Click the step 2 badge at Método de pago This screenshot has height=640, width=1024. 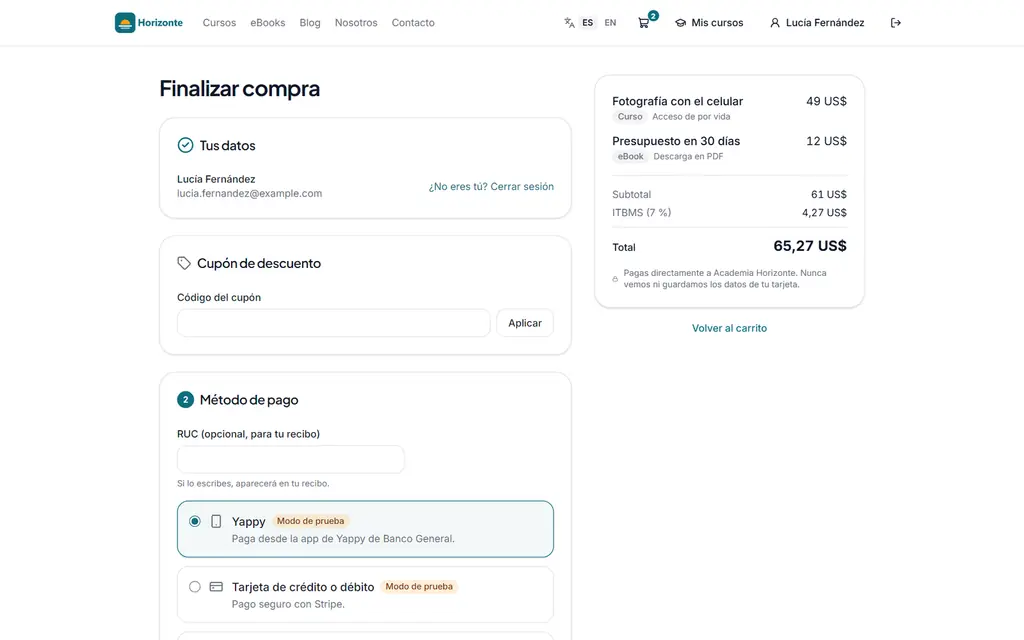pos(185,400)
